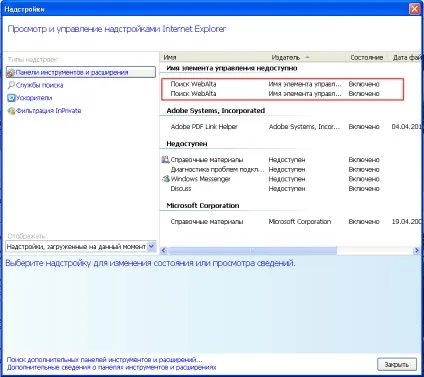The height and width of the screenshot is (377, 424).
Task: Click the 19.04.20 date cell of Microsoft row
Action: 406,222
